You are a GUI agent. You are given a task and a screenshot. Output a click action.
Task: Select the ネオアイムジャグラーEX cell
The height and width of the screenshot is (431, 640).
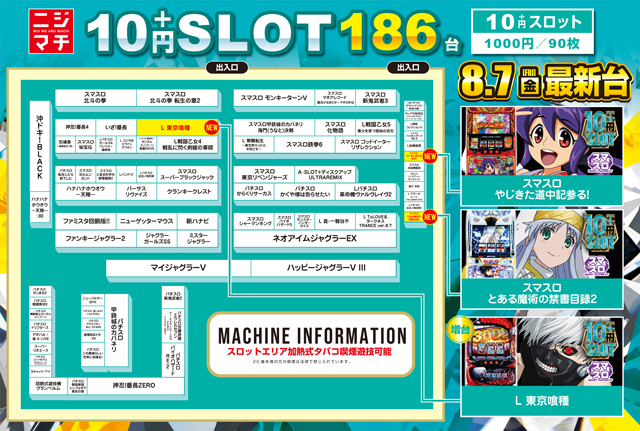pos(315,238)
